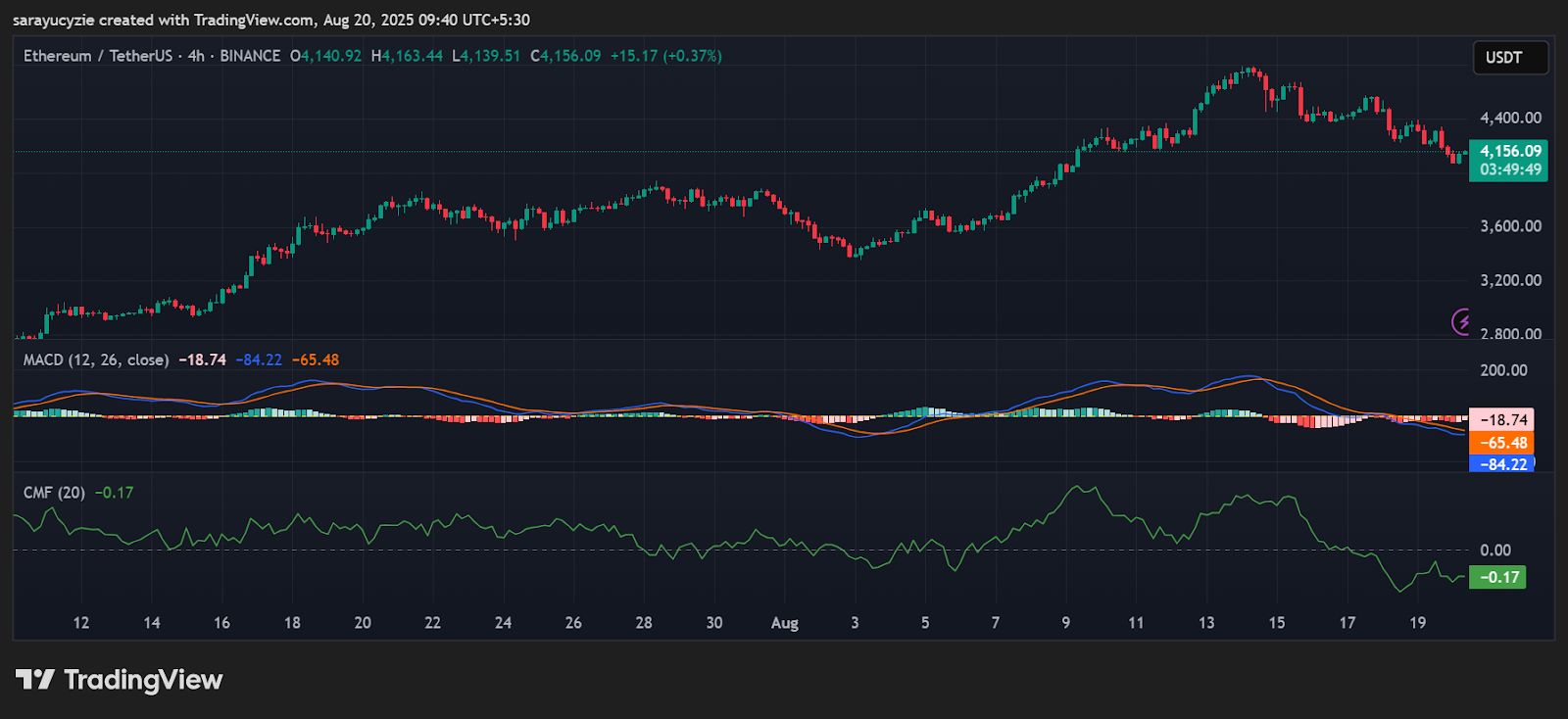Click the BINANCE exchange label
This screenshot has height=719, width=1568.
(250, 56)
